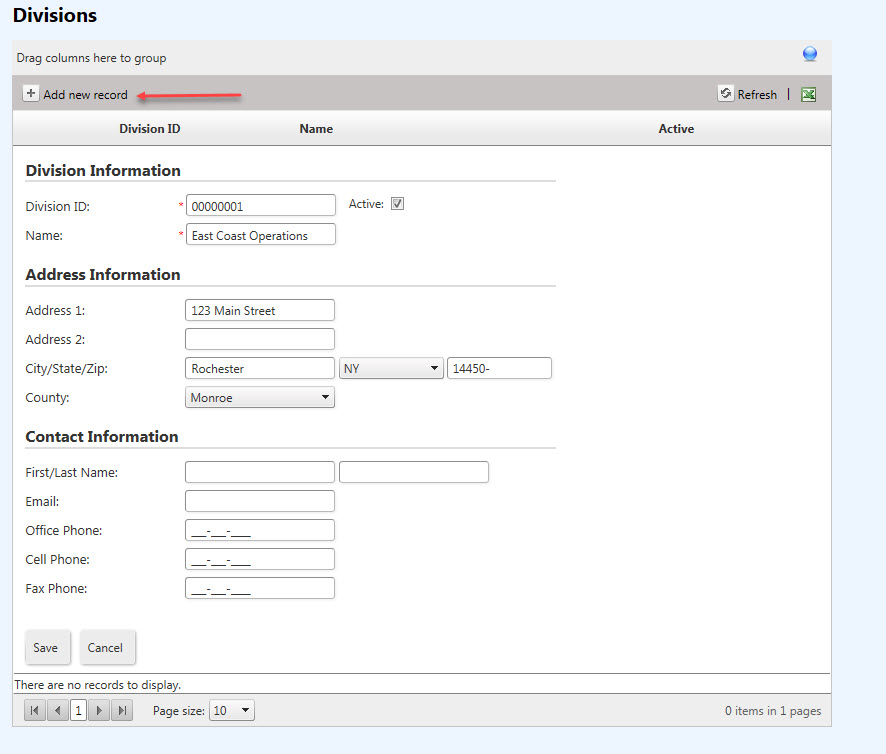This screenshot has height=754, width=886.
Task: Click the blue help globe icon
Action: 810,55
